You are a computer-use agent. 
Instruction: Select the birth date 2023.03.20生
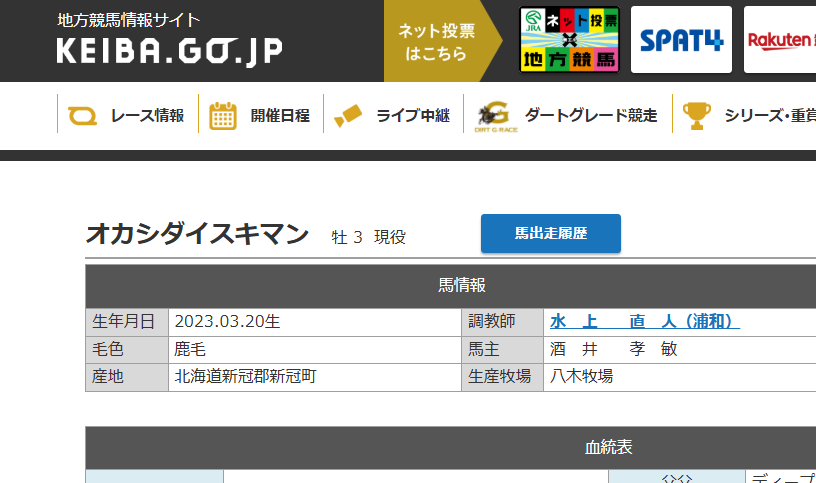[x=227, y=322]
